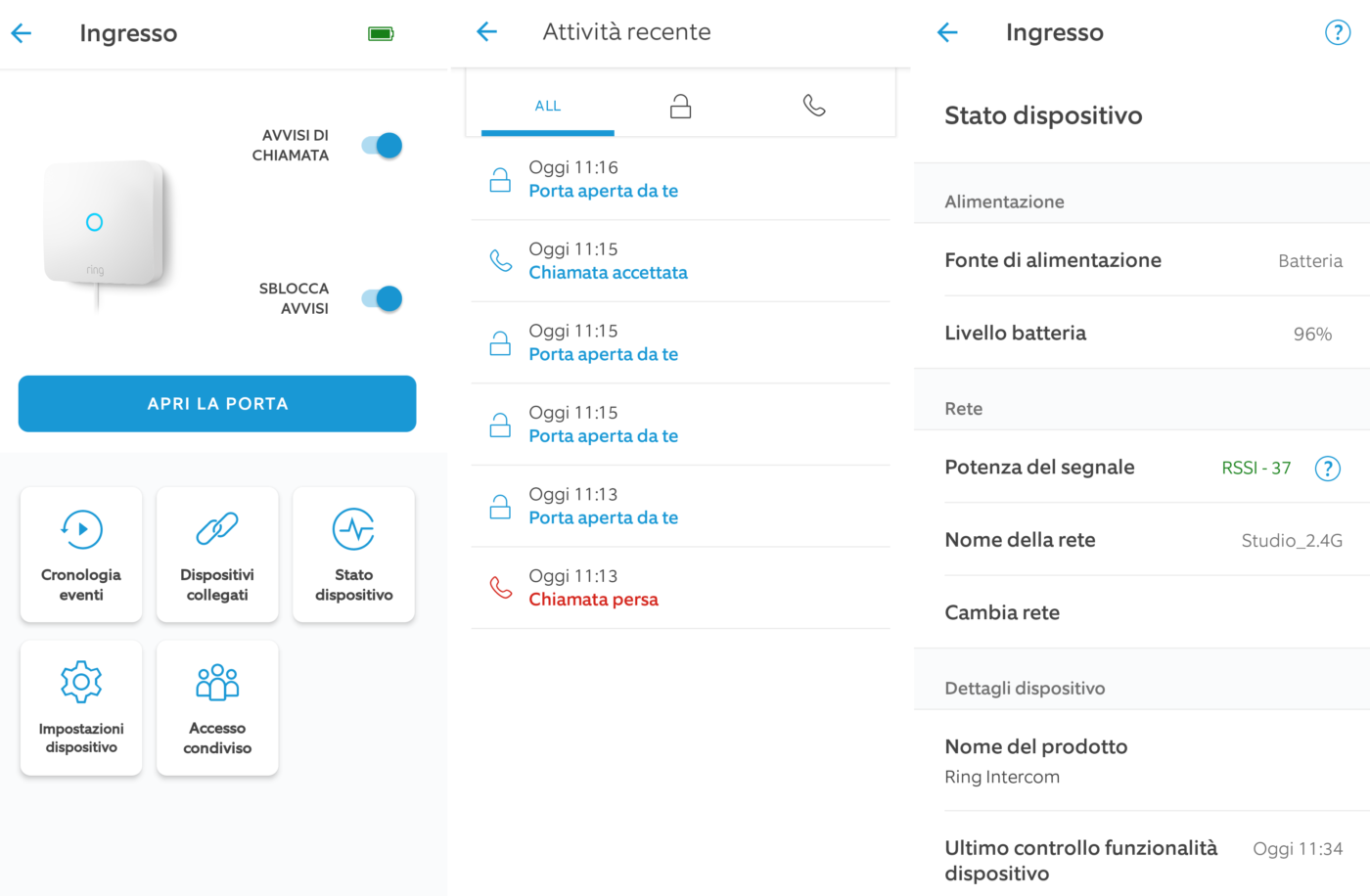Select the ALL activity tab
Screen dimensions: 1370x896
pyautogui.click(x=548, y=106)
